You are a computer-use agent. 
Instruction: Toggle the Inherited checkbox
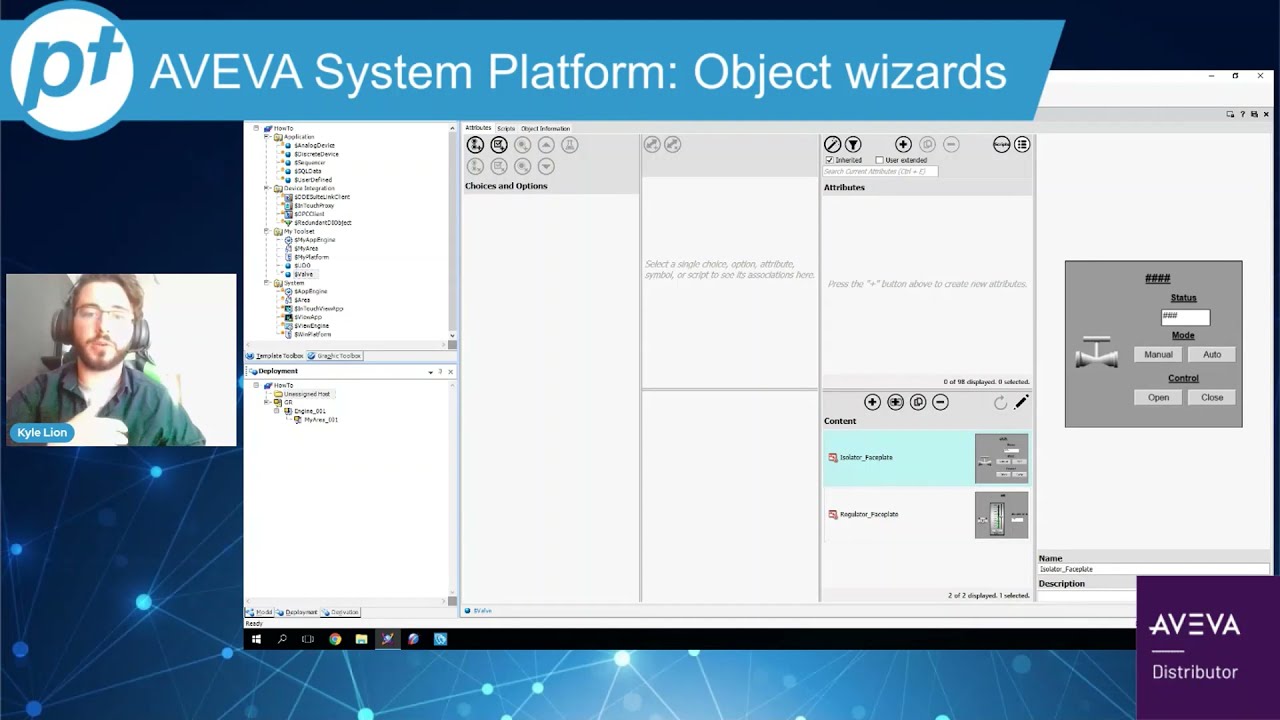click(x=829, y=160)
